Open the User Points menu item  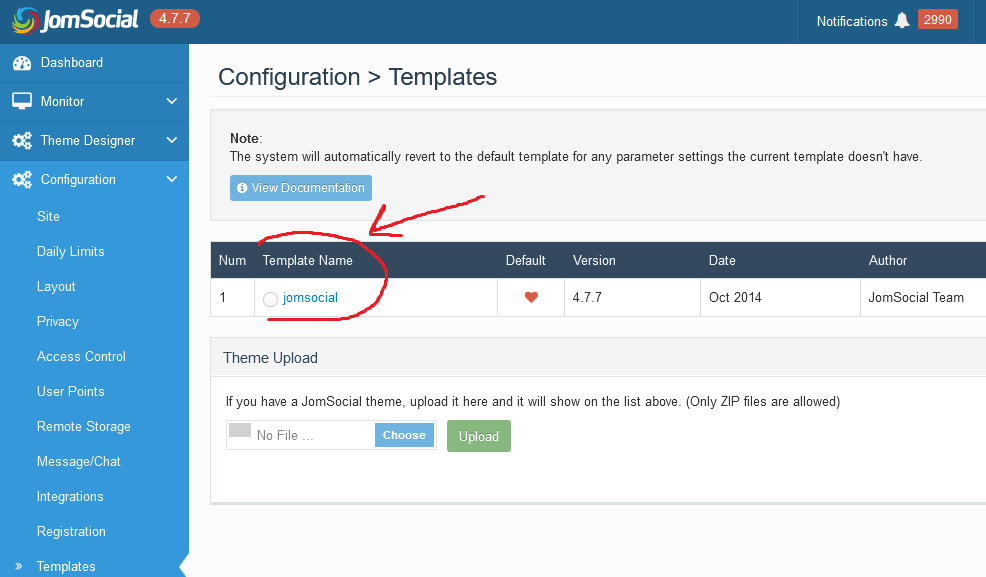(70, 391)
